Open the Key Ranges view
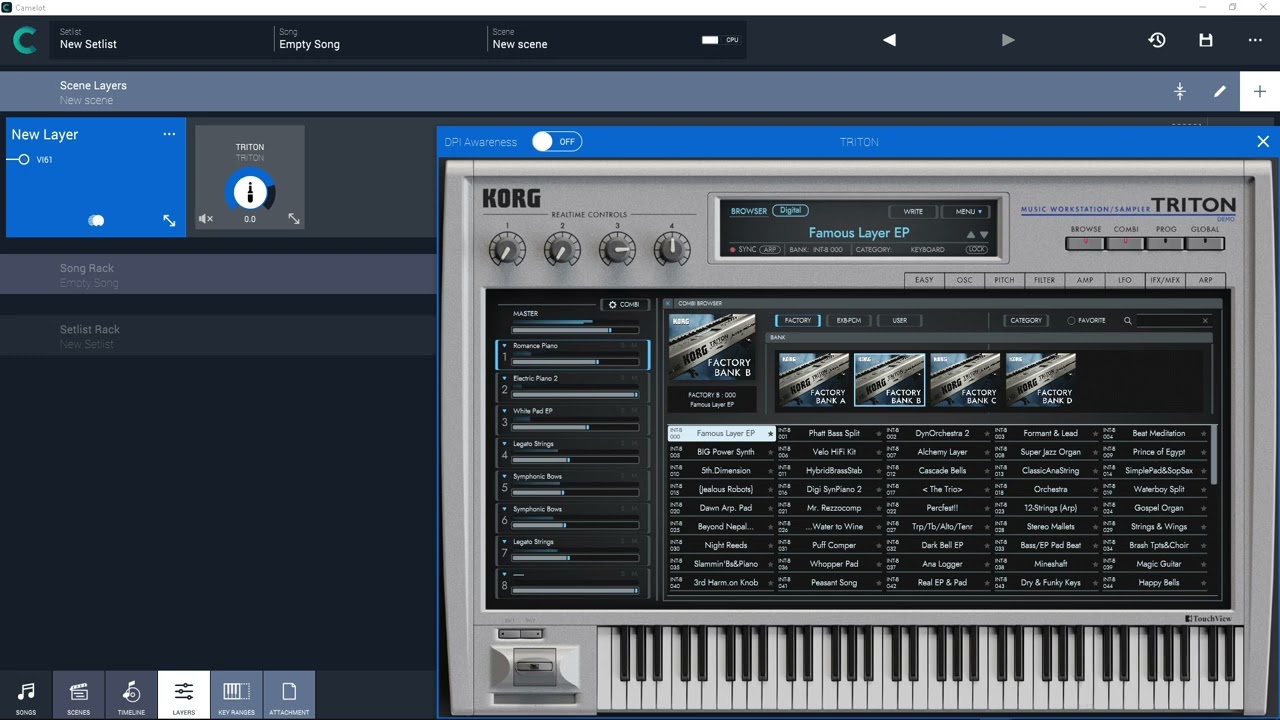 click(x=236, y=696)
